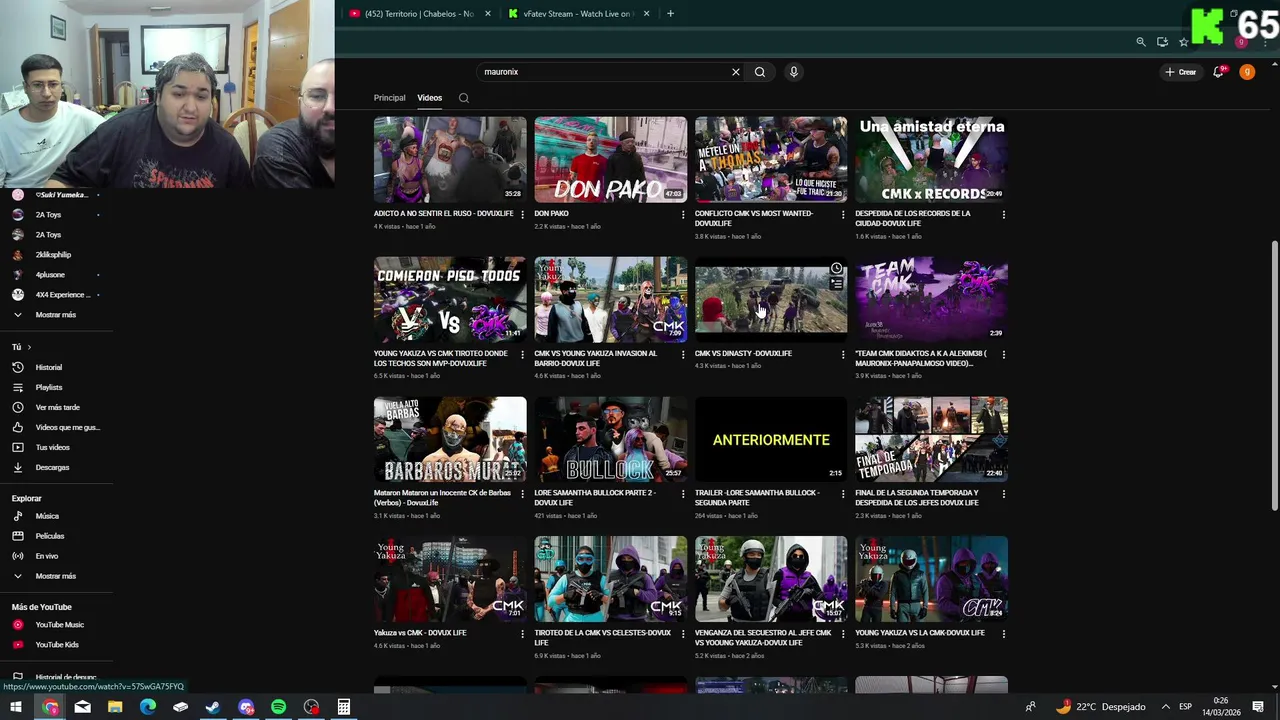Bookmark this page with the star icon
Screen dimensions: 1280x720
pos(1183,42)
